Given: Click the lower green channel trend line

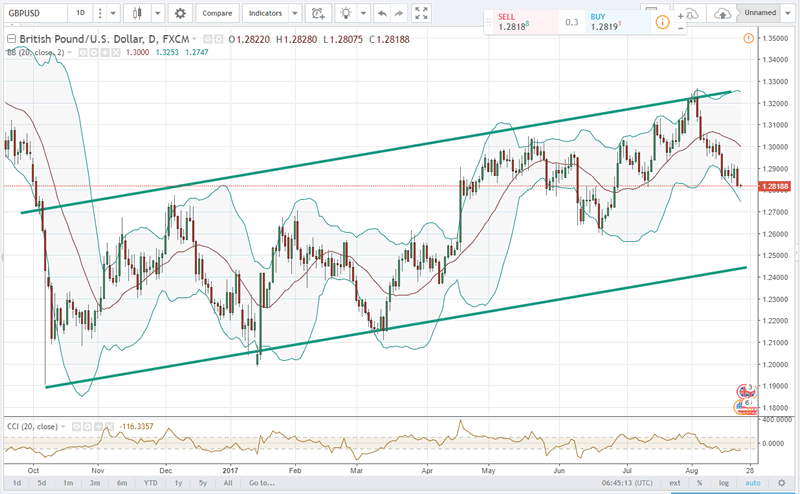Looking at the screenshot, I should [x=396, y=327].
